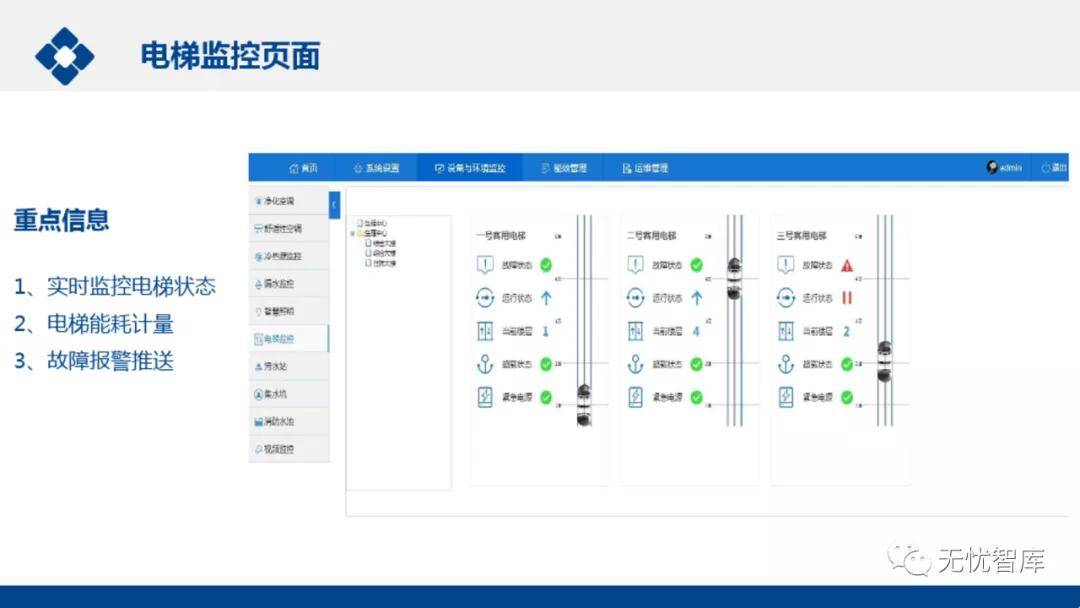This screenshot has height=608, width=1080.
Task: Switch to the 系统设置 tab
Action: 376,168
